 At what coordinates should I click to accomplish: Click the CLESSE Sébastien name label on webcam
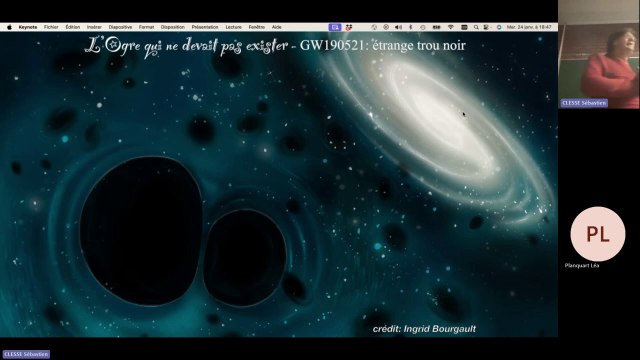[584, 103]
